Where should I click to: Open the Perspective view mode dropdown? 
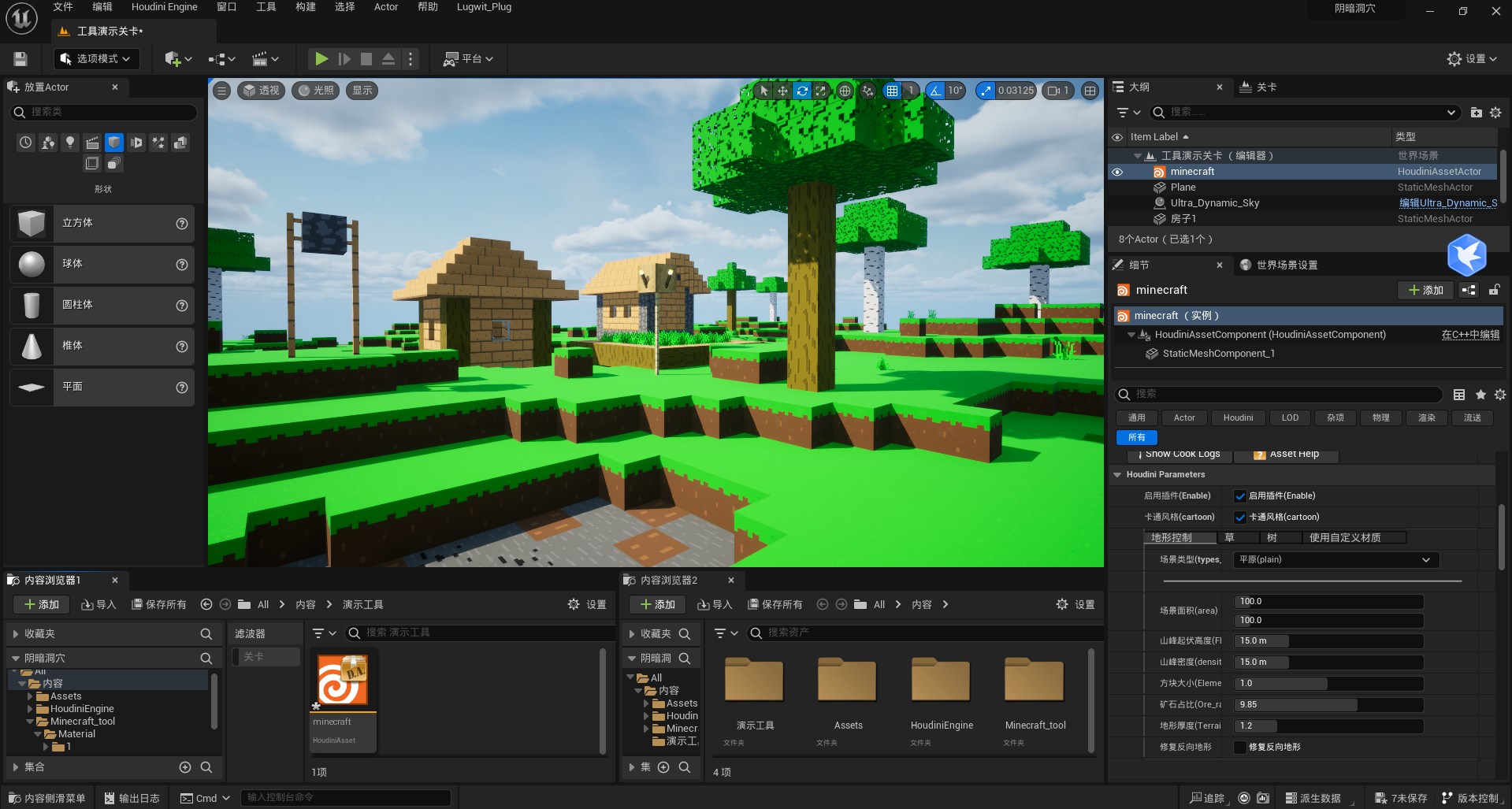pyautogui.click(x=262, y=91)
